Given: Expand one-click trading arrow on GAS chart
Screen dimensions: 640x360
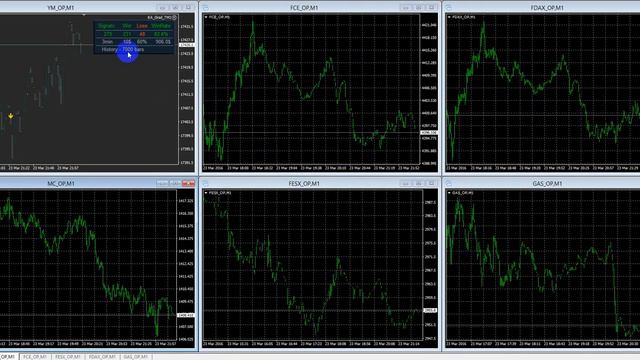Looking at the screenshot, I should point(449,193).
